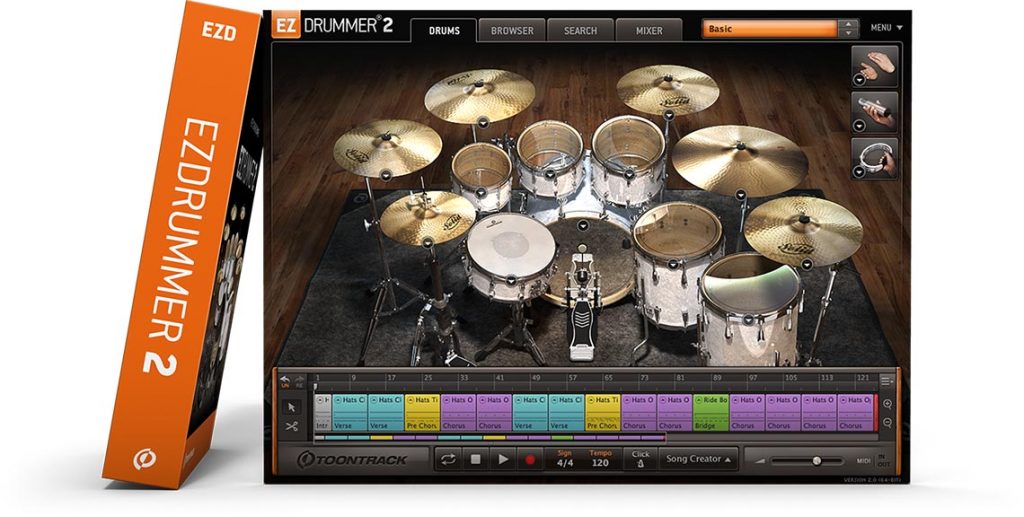Expand the Song Creator panel
This screenshot has width=1024, height=517.
698,459
